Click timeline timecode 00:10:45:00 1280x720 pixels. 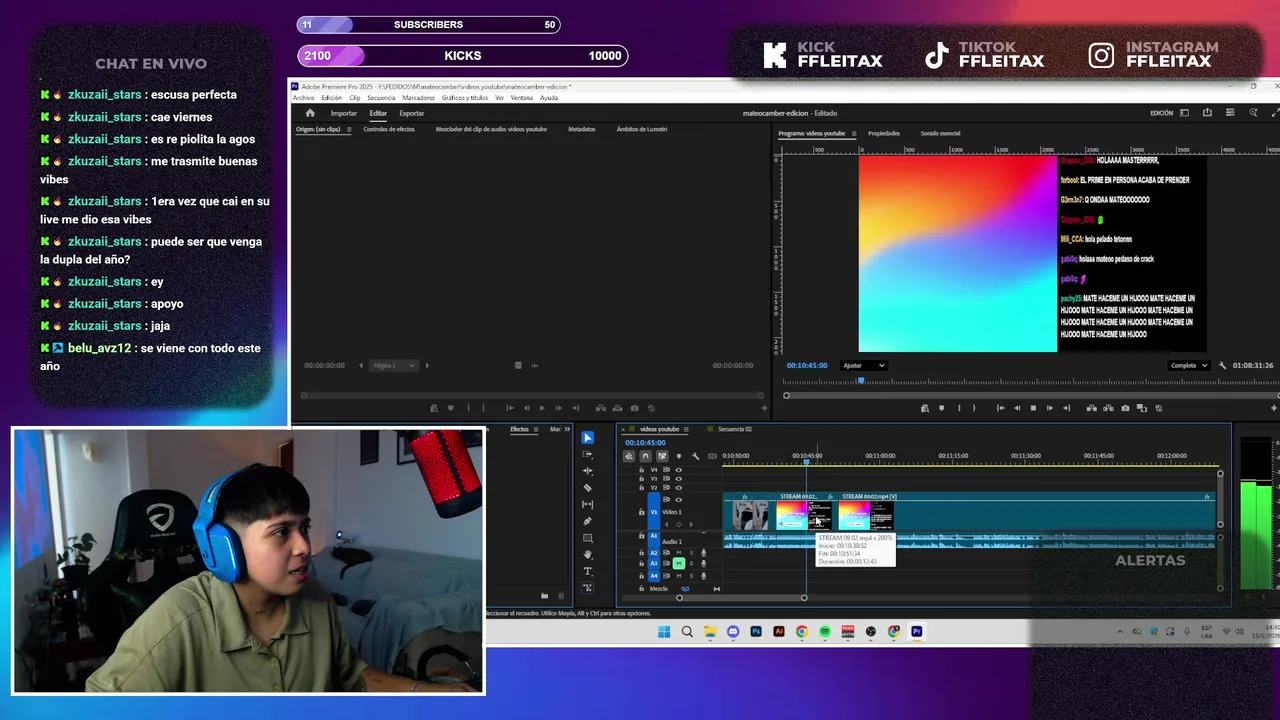pos(645,442)
